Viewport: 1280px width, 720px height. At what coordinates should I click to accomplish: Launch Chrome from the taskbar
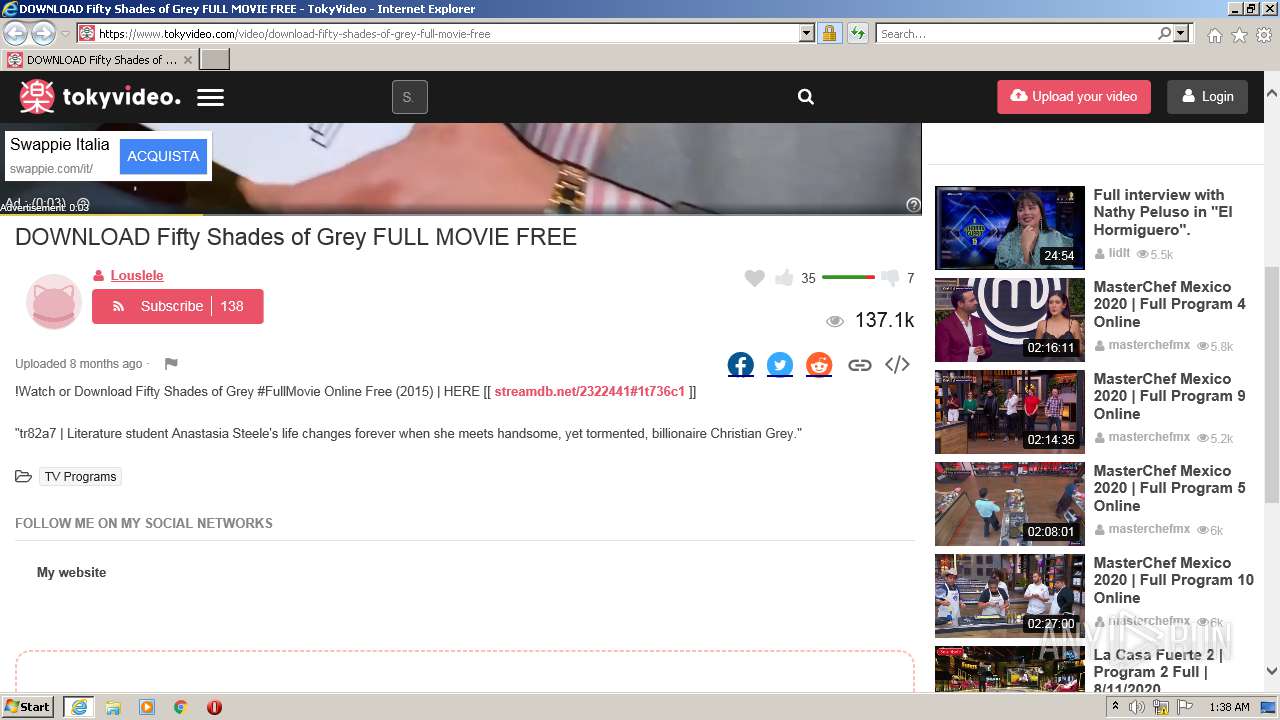point(180,707)
